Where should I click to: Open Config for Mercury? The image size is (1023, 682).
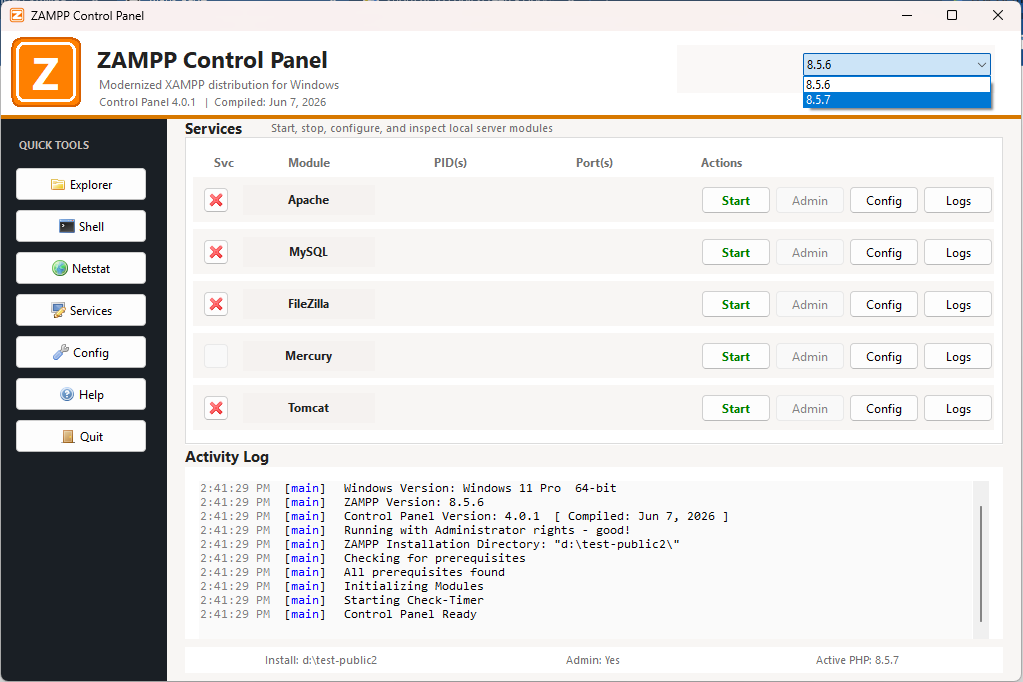883,356
